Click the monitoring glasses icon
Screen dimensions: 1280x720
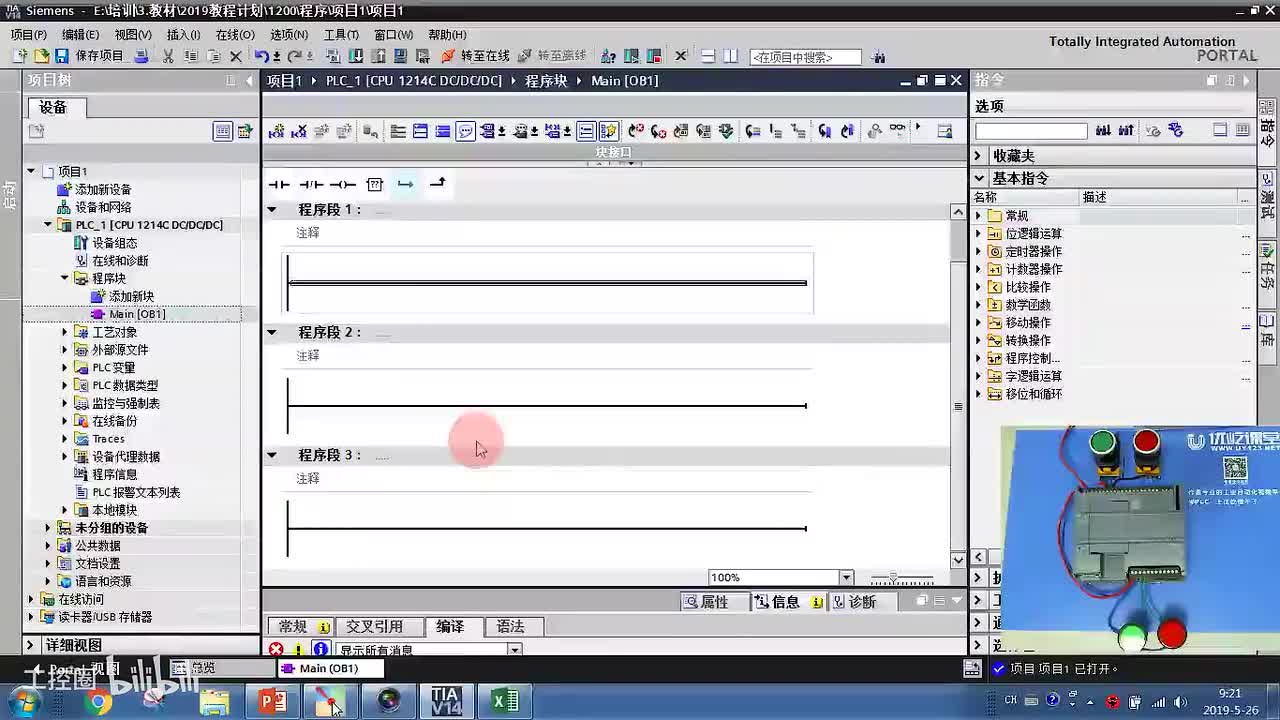[897, 130]
